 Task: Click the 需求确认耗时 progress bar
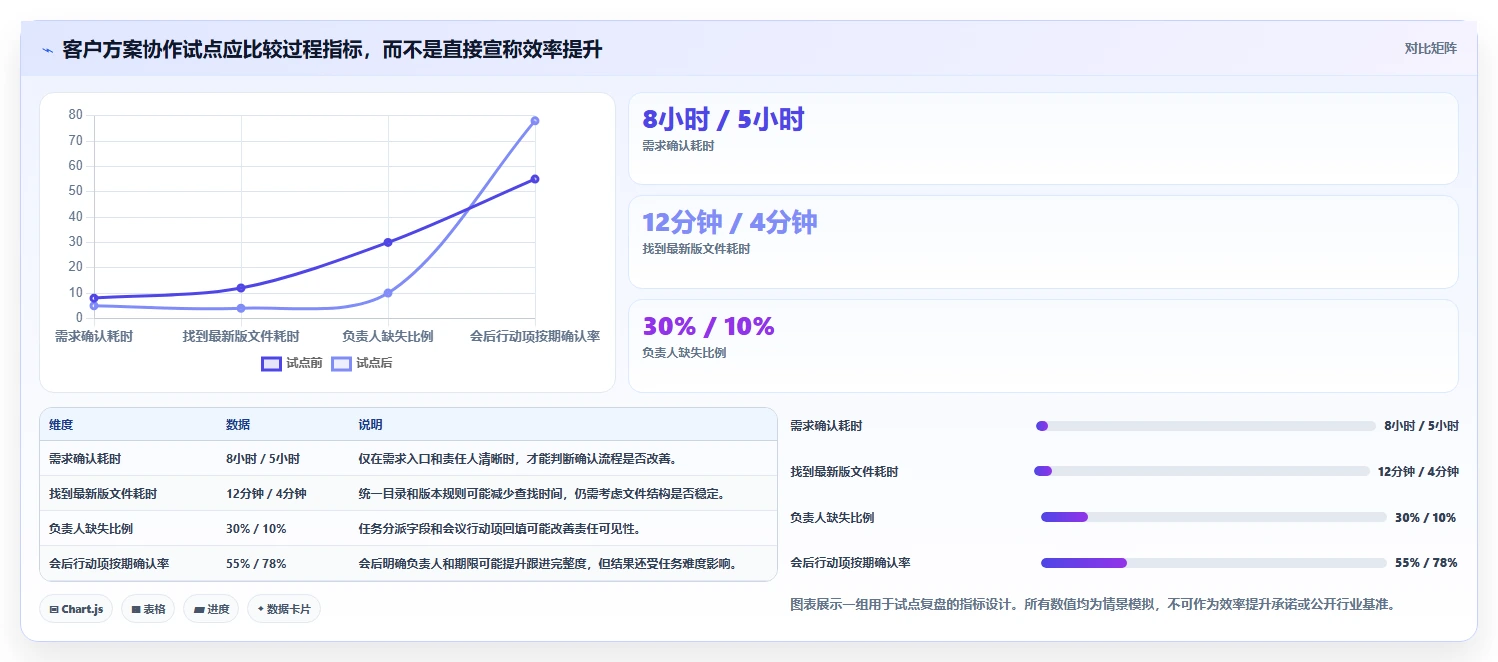[1206, 426]
